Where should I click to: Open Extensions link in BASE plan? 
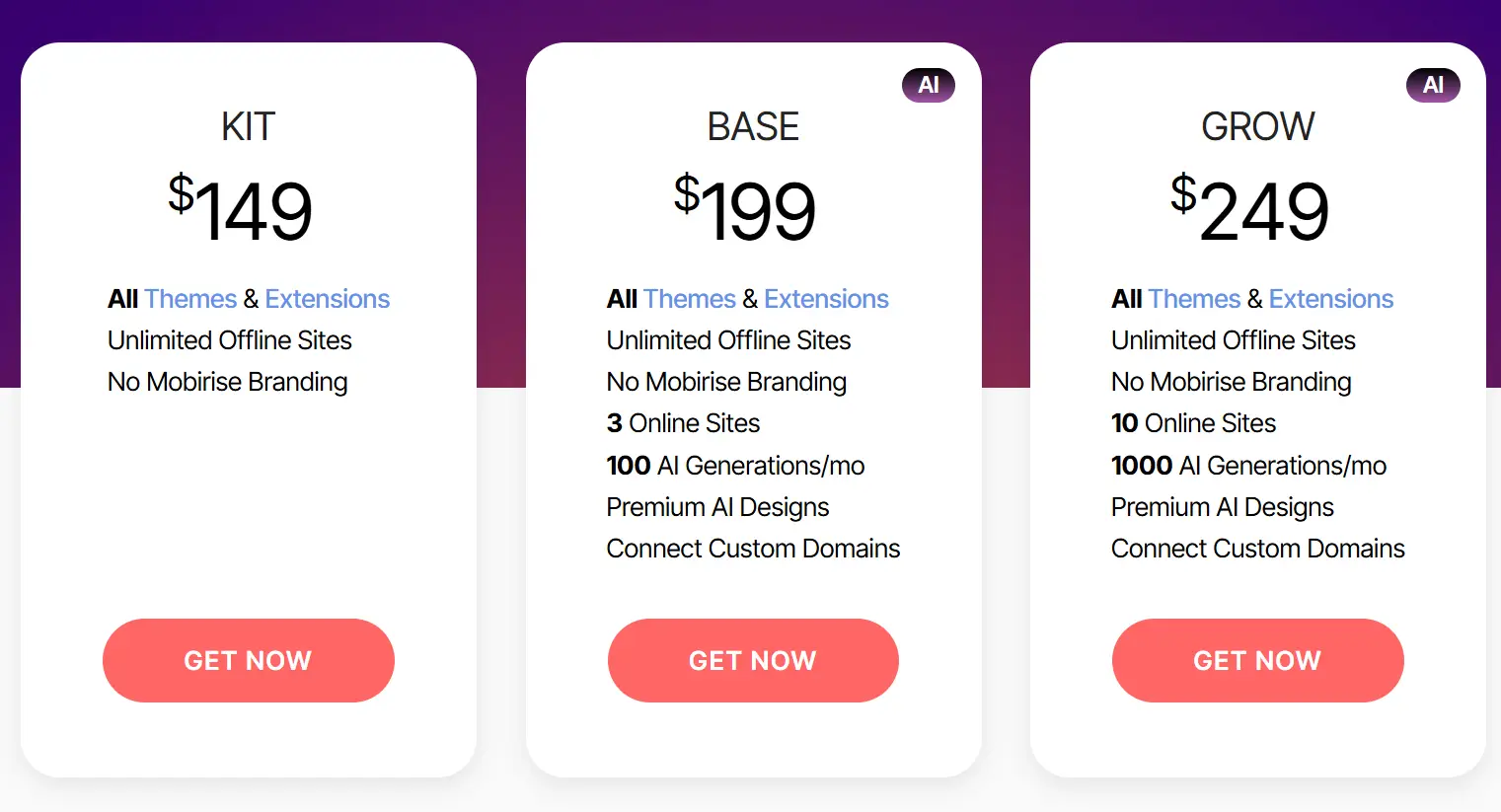pos(826,299)
